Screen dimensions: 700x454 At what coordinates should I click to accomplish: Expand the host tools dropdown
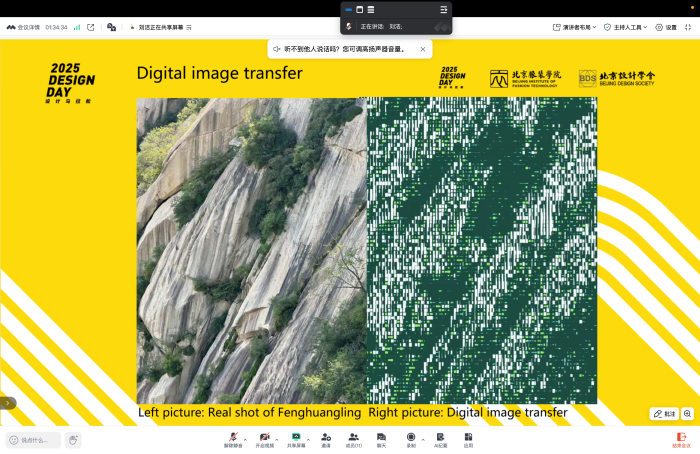click(x=626, y=27)
